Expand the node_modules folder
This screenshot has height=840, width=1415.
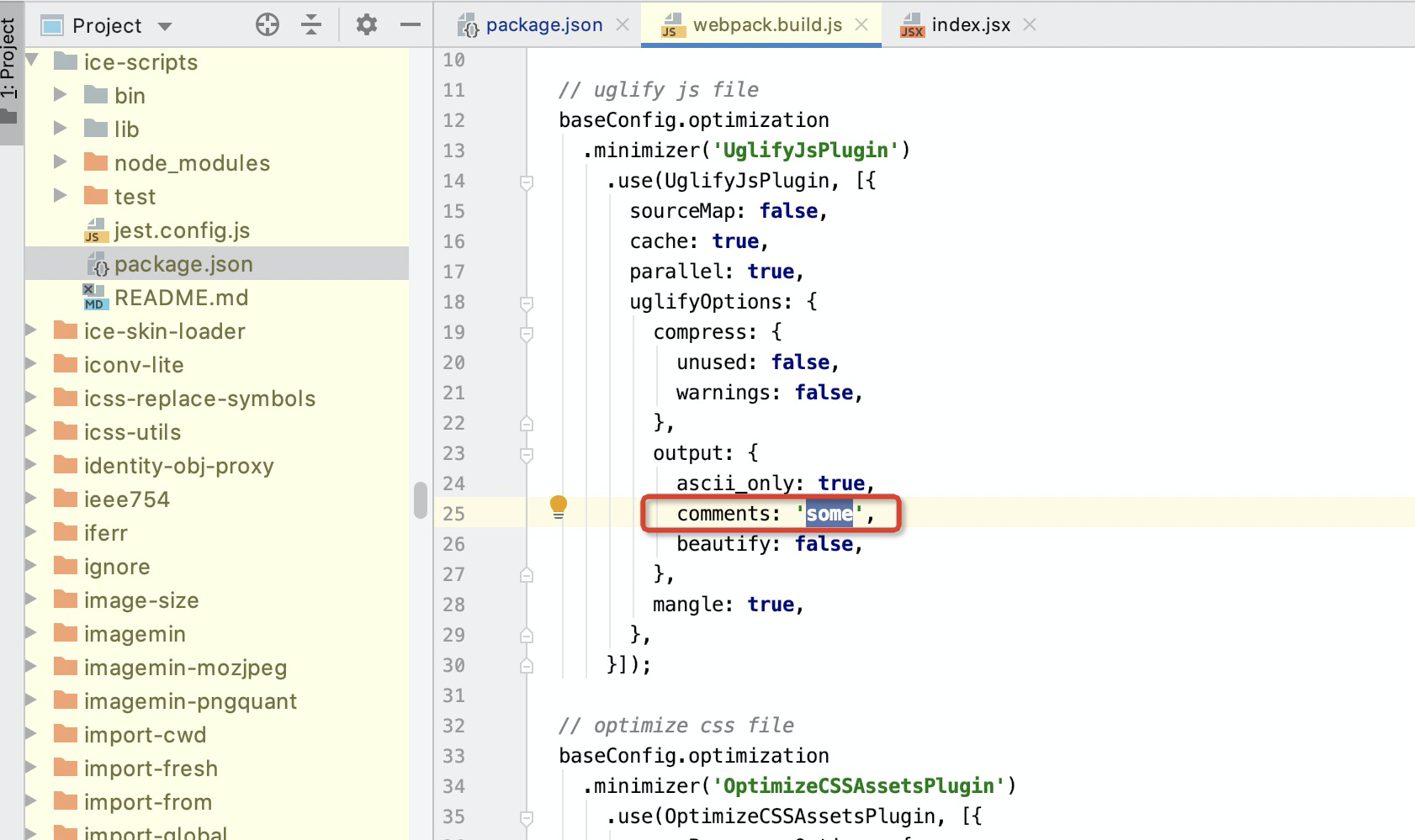click(x=60, y=161)
